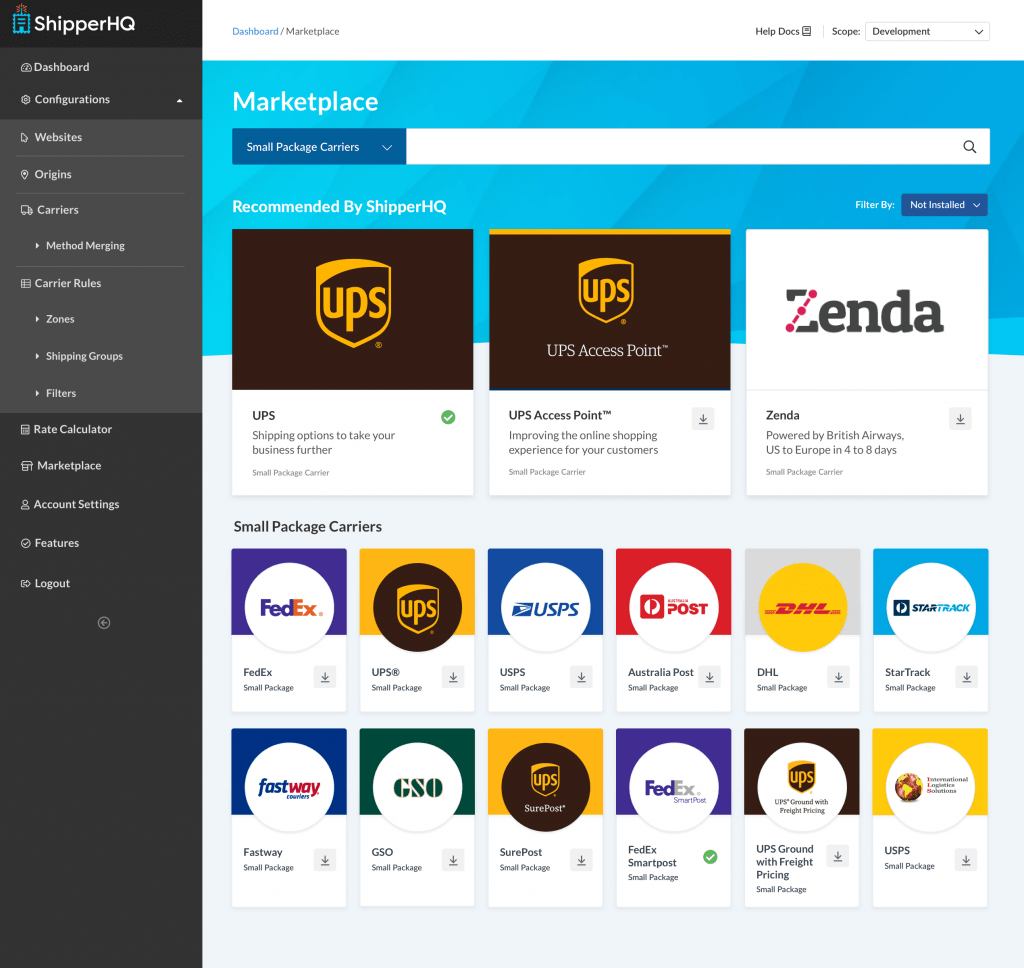Viewport: 1024px width, 968px height.
Task: Click the Fastway couriers logo
Action: [289, 788]
